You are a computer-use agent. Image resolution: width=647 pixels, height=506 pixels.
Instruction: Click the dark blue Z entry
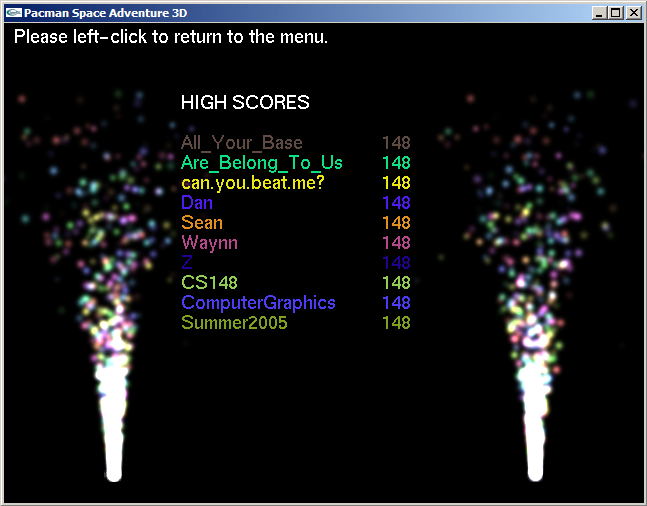[187, 263]
